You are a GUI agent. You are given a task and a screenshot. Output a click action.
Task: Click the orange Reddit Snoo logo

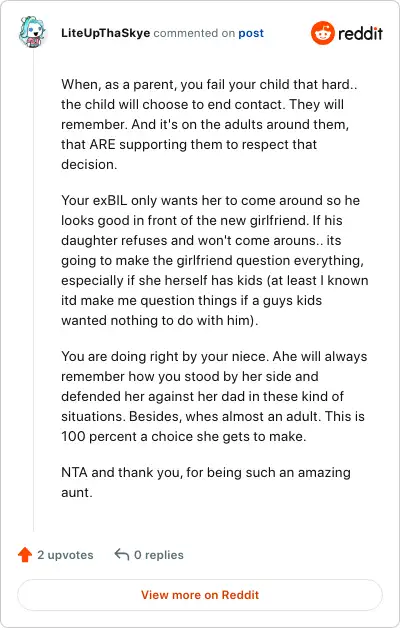322,33
